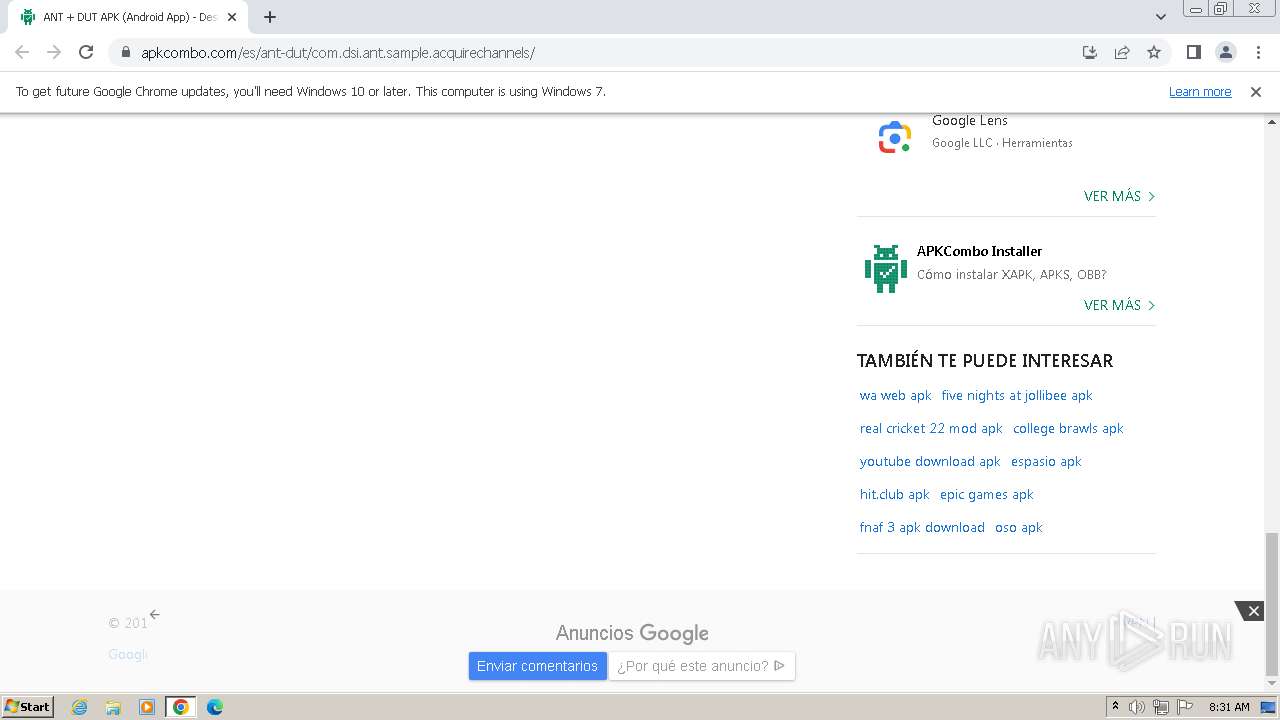Click the APKCombo Installer robot icon
Image resolution: width=1280 pixels, height=720 pixels.
885,268
